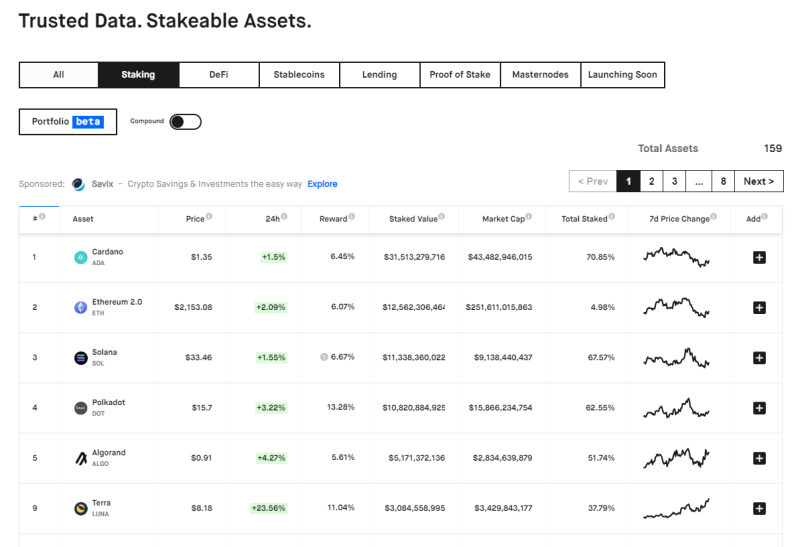Click Polkadot's 13.28% reward value
The height and width of the screenshot is (547, 800).
pyautogui.click(x=340, y=407)
